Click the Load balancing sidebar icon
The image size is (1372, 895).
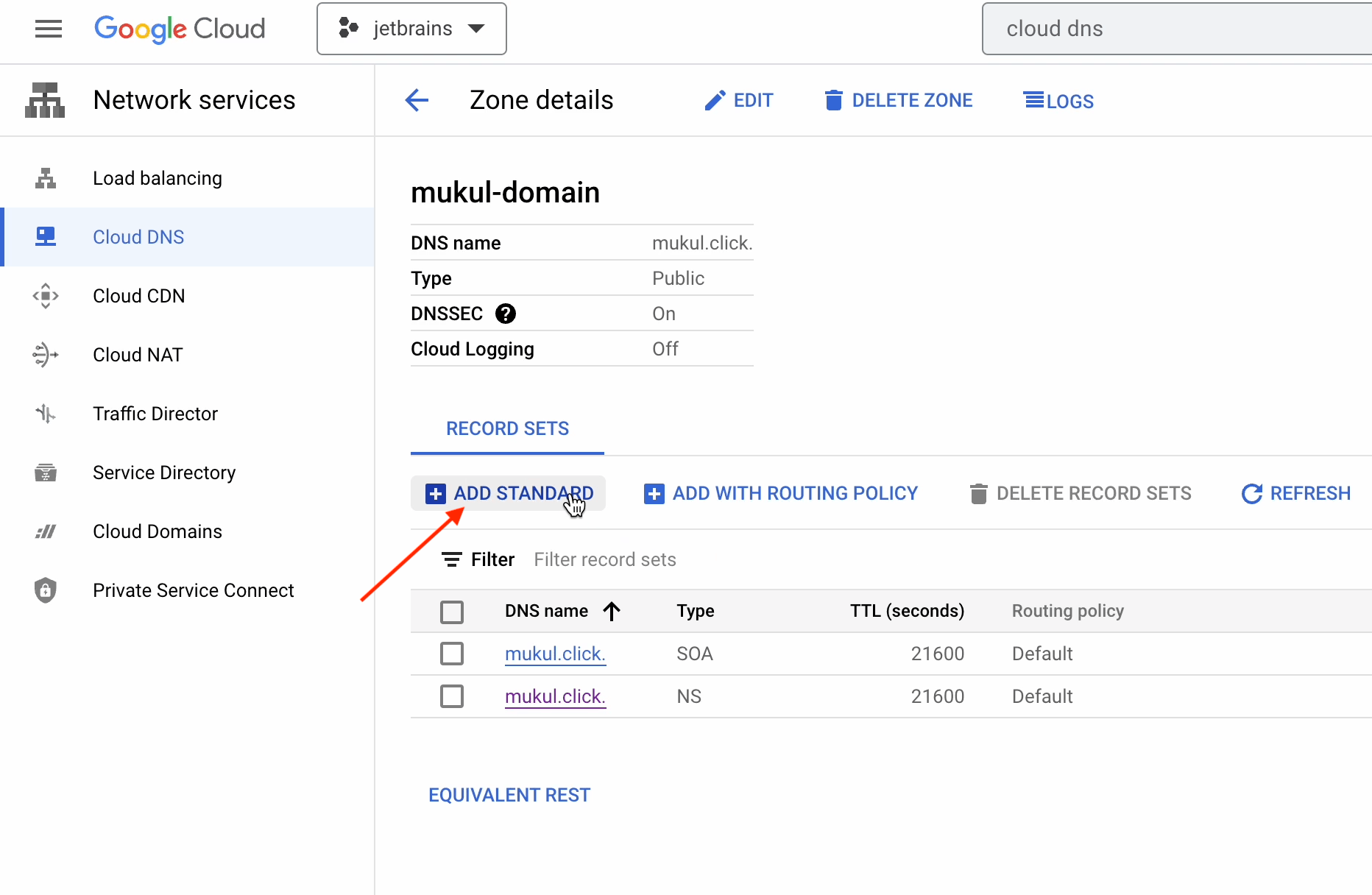[46, 178]
